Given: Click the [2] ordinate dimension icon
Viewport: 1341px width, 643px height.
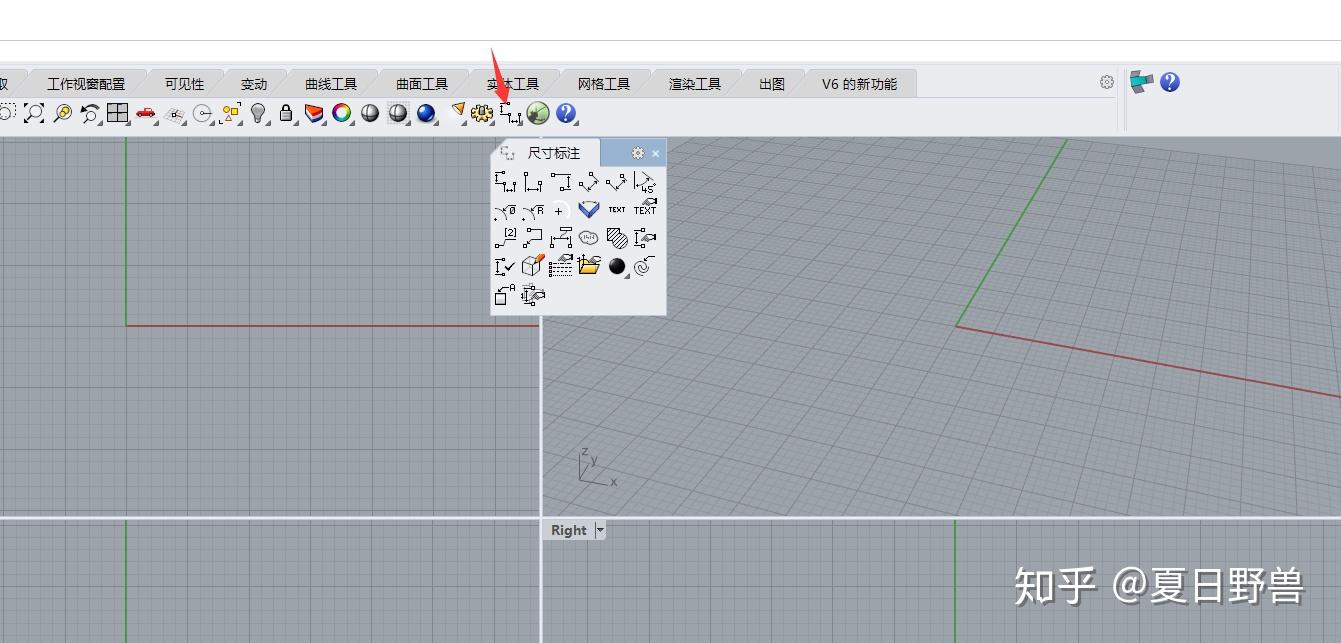Looking at the screenshot, I should [505, 238].
